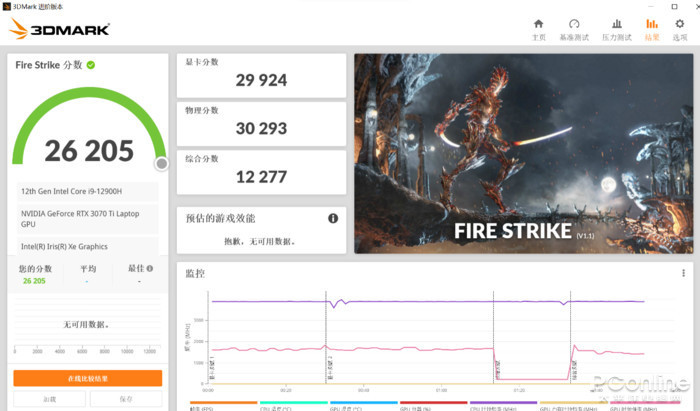The image size is (700, 411).
Task: Click the graphics score 29 924 card
Action: (262, 75)
